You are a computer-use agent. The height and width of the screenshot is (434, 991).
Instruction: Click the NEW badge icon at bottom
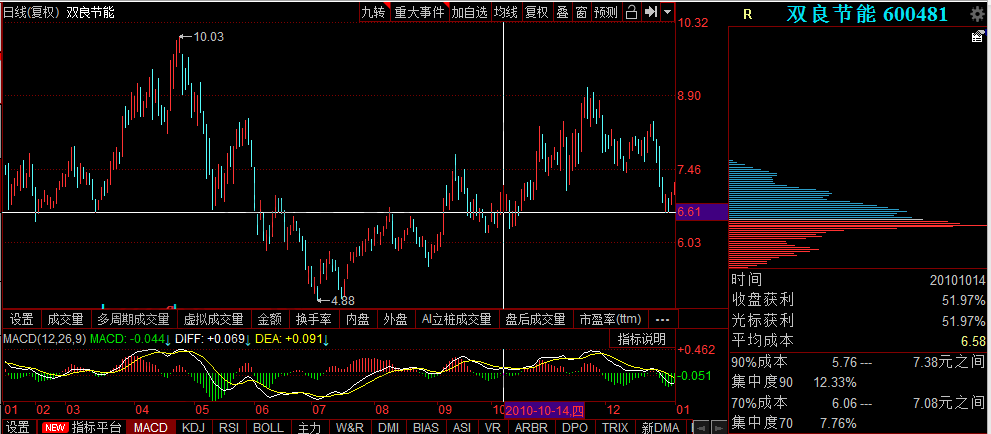pos(54,427)
